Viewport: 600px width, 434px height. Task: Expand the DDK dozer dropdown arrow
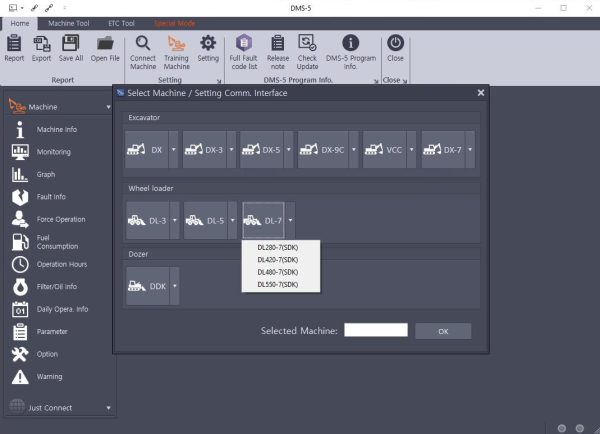(175, 286)
